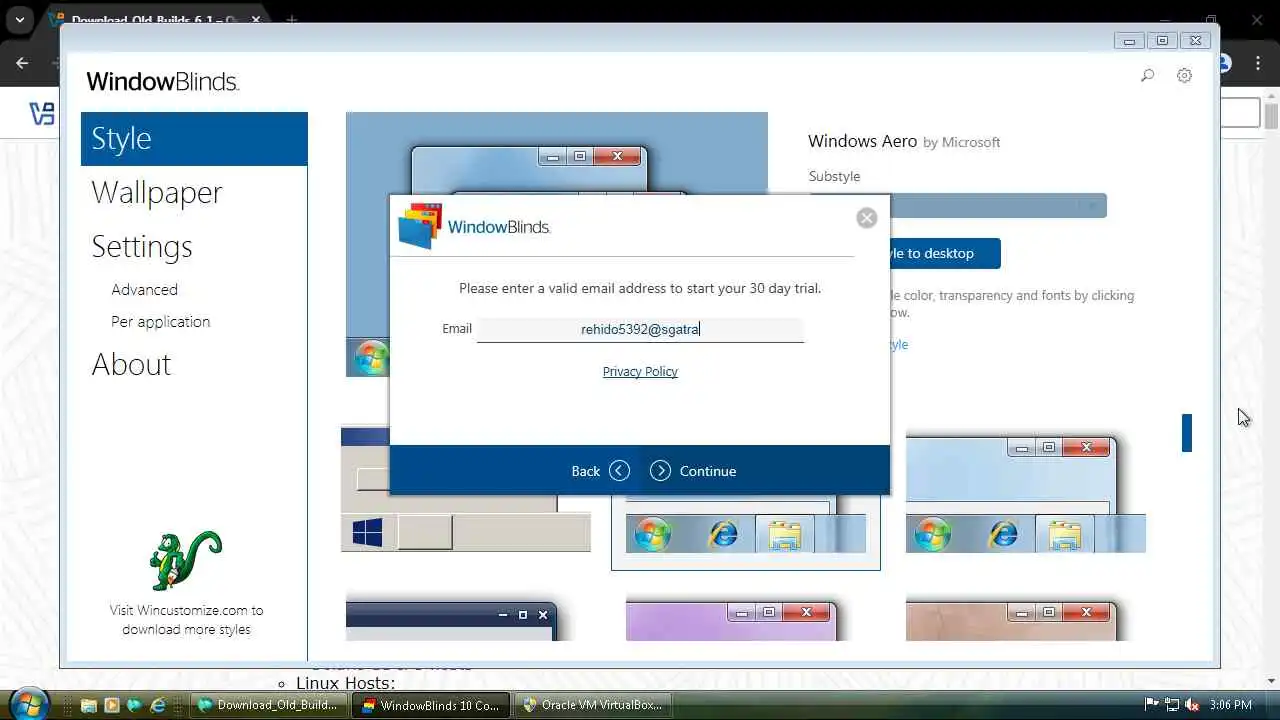Click the browser back arrow behind the WindowBlinds window
Image resolution: width=1280 pixels, height=720 pixels.
(x=22, y=63)
